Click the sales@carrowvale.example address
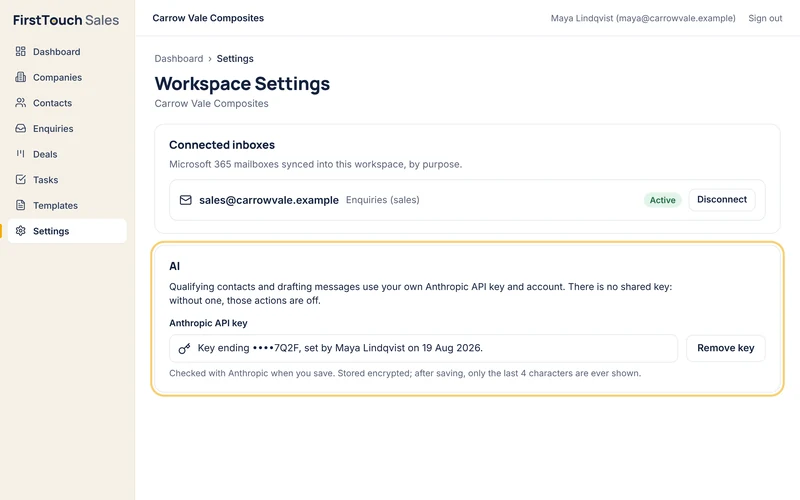The image size is (800, 500). [269, 200]
